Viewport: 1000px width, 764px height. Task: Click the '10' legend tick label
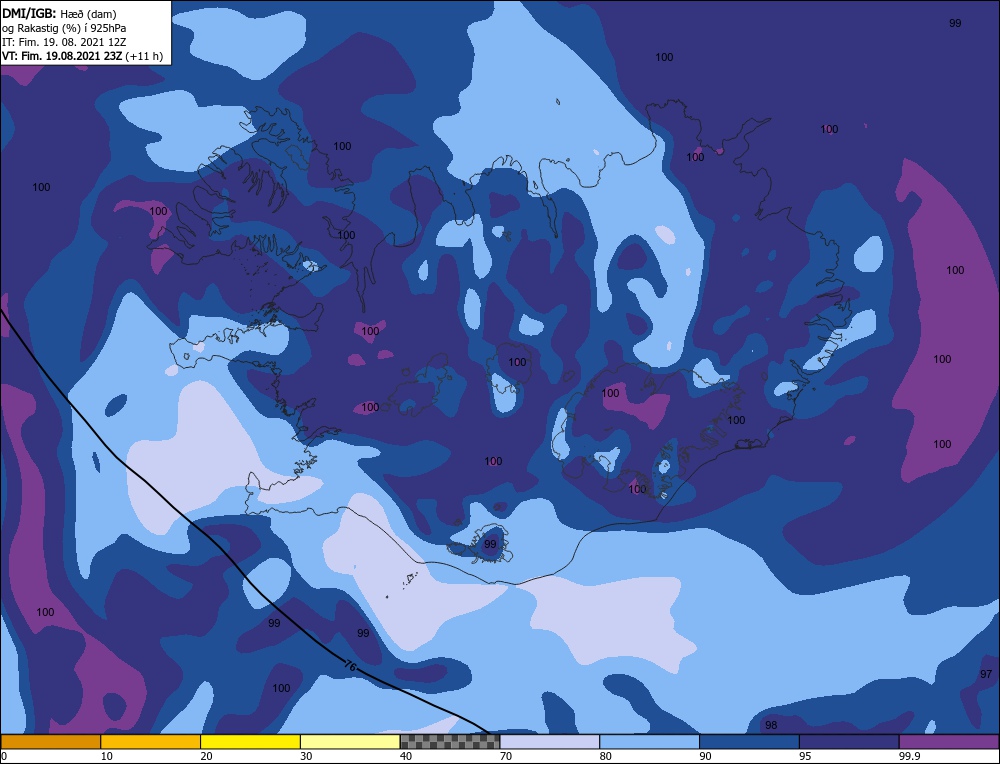107,756
